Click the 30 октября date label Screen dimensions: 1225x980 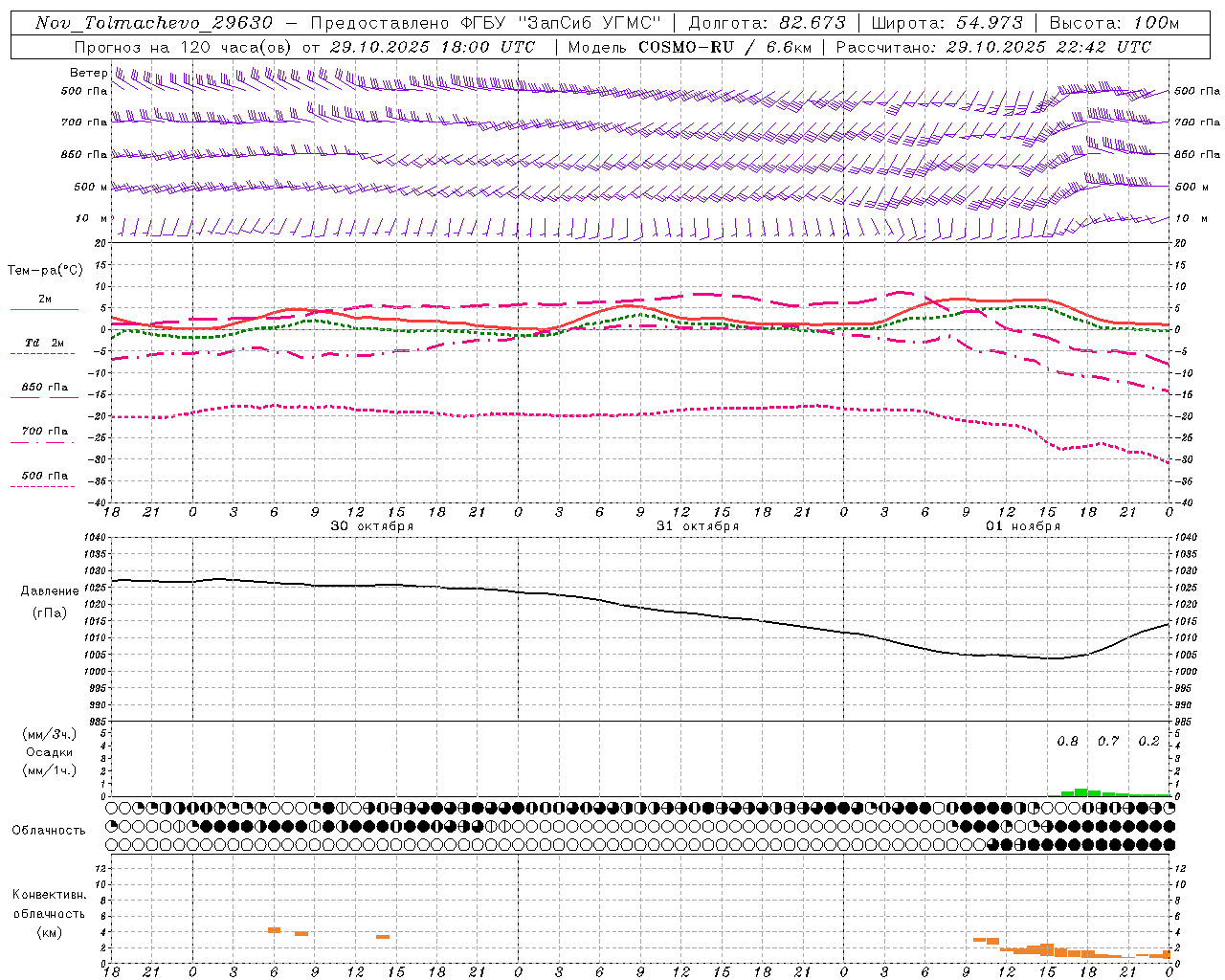click(372, 526)
